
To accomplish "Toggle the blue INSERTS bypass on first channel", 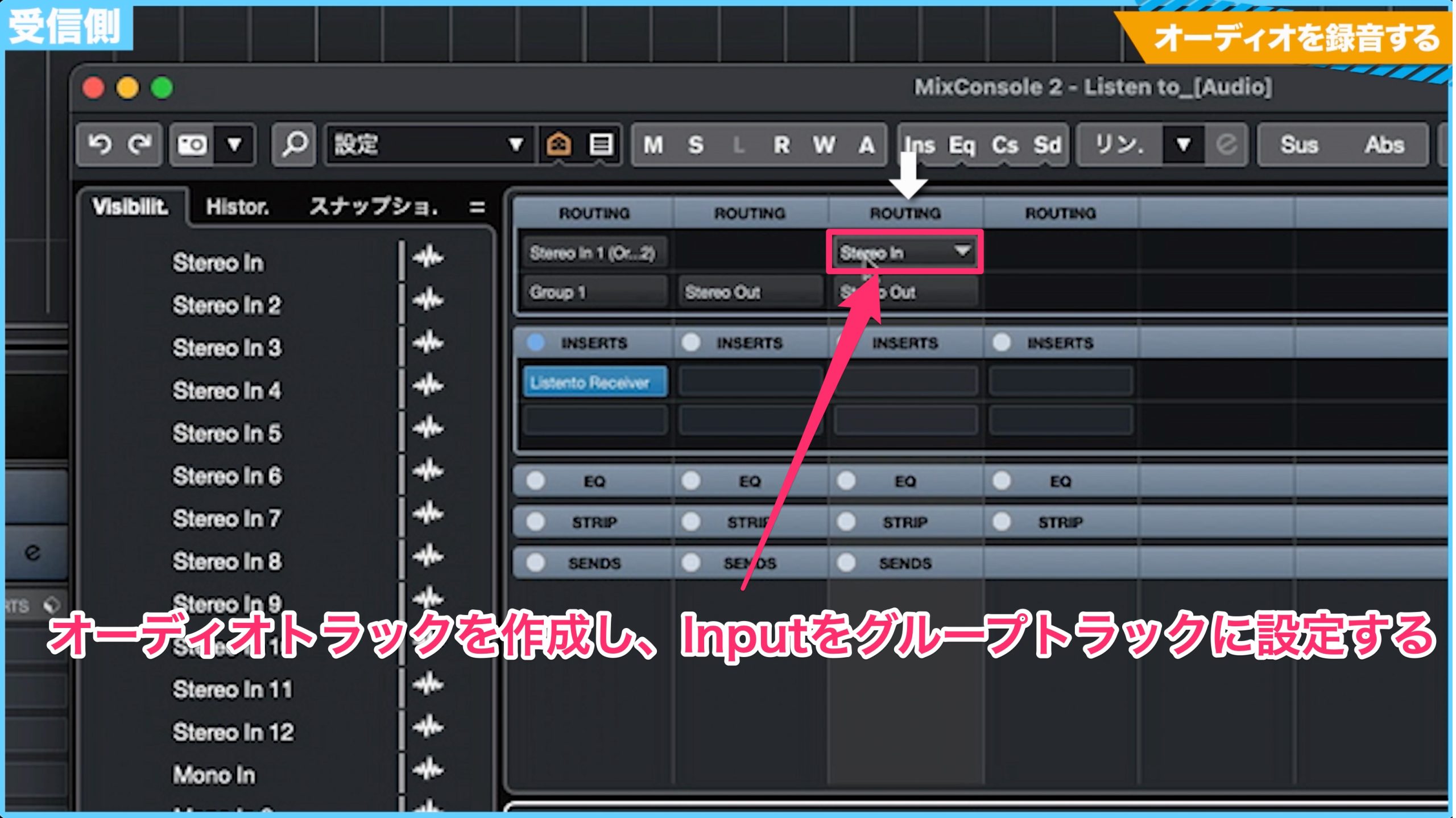I will 535,342.
